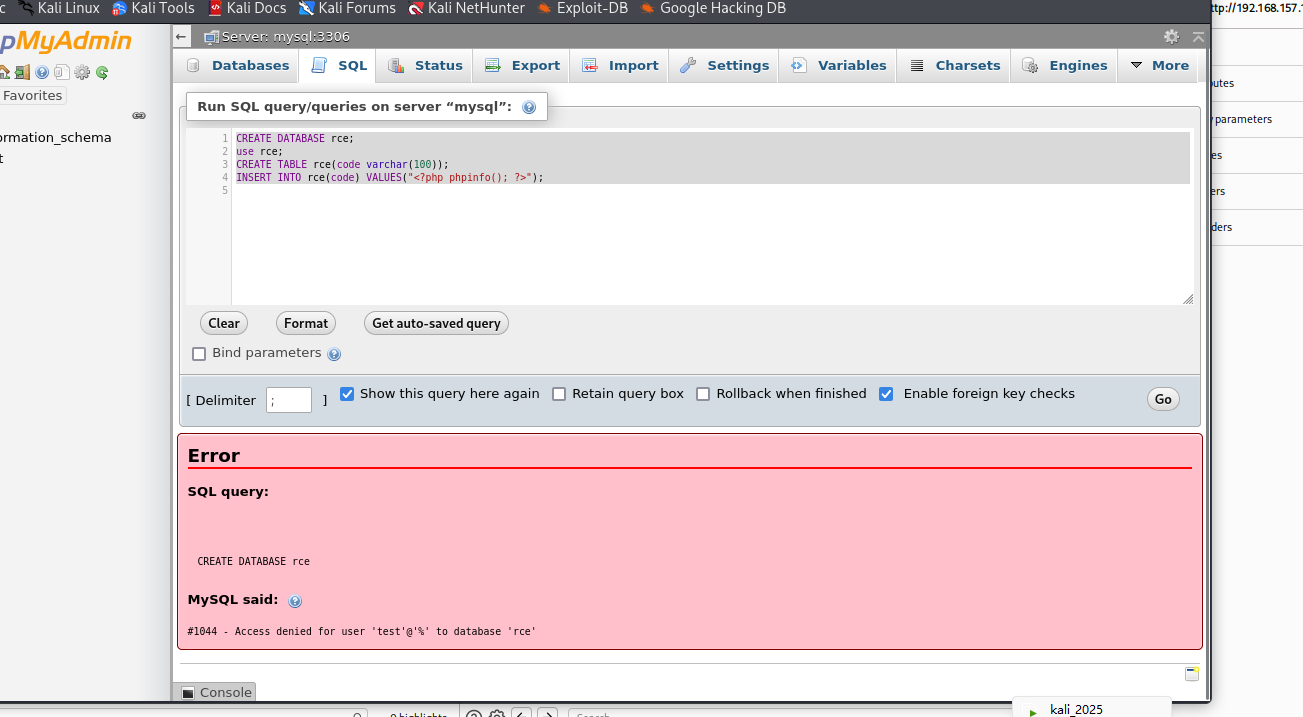Viewport: 1303px width, 717px height.
Task: Open Exploit-DB bookmark
Action: [582, 8]
